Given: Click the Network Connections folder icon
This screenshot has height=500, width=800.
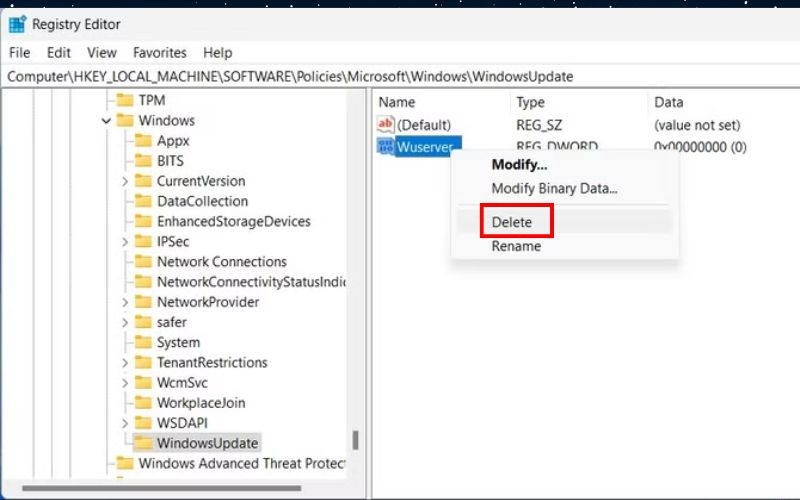Looking at the screenshot, I should click(x=143, y=262).
